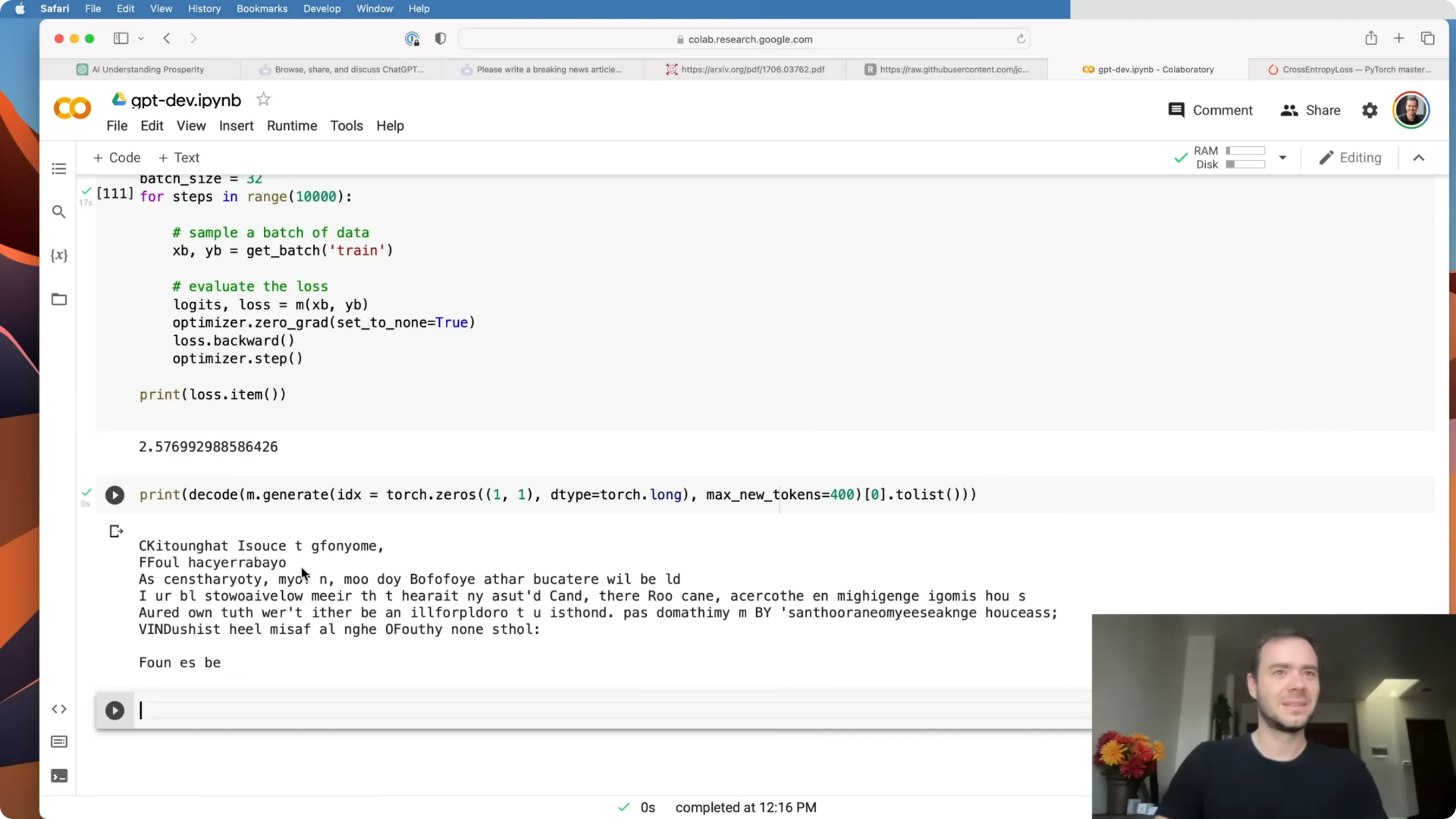The height and width of the screenshot is (819, 1456).
Task: Run the empty new code cell
Action: (x=115, y=711)
